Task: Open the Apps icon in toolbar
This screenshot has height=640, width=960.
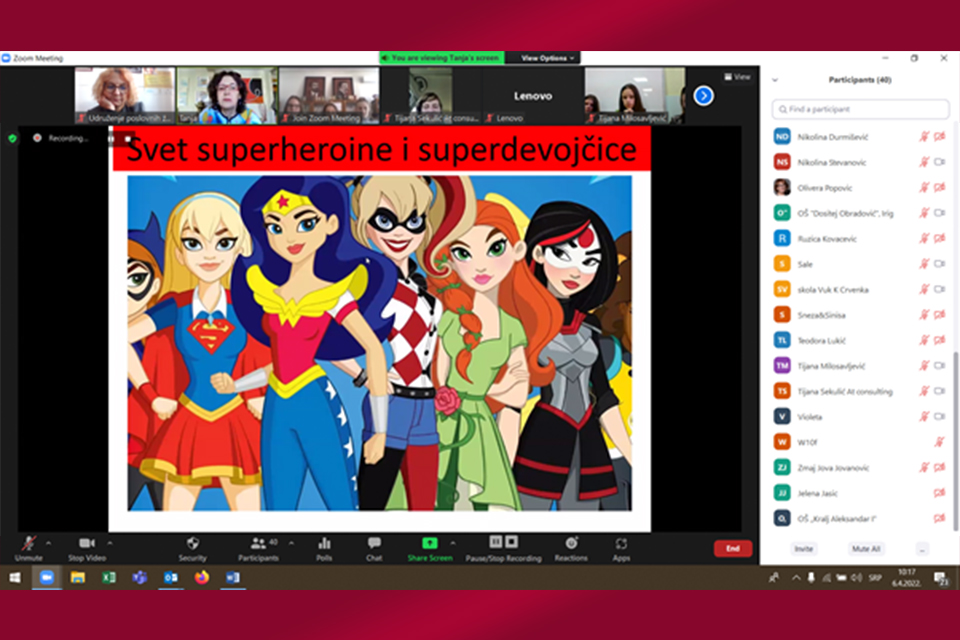Action: (621, 543)
